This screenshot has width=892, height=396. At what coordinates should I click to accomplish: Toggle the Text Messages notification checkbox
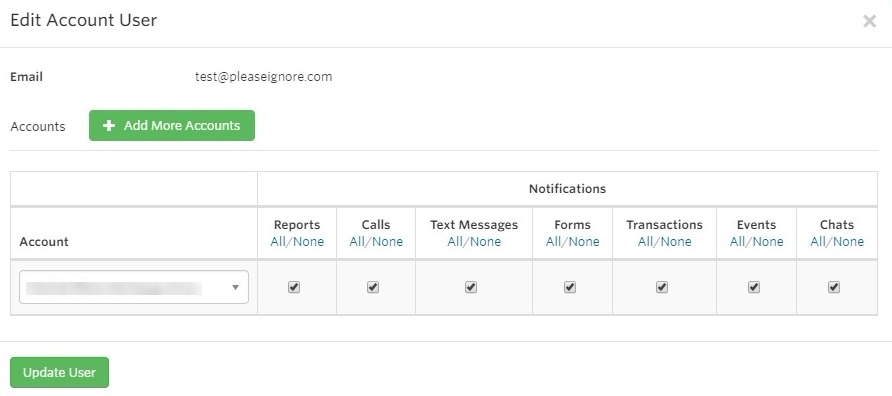coord(470,287)
